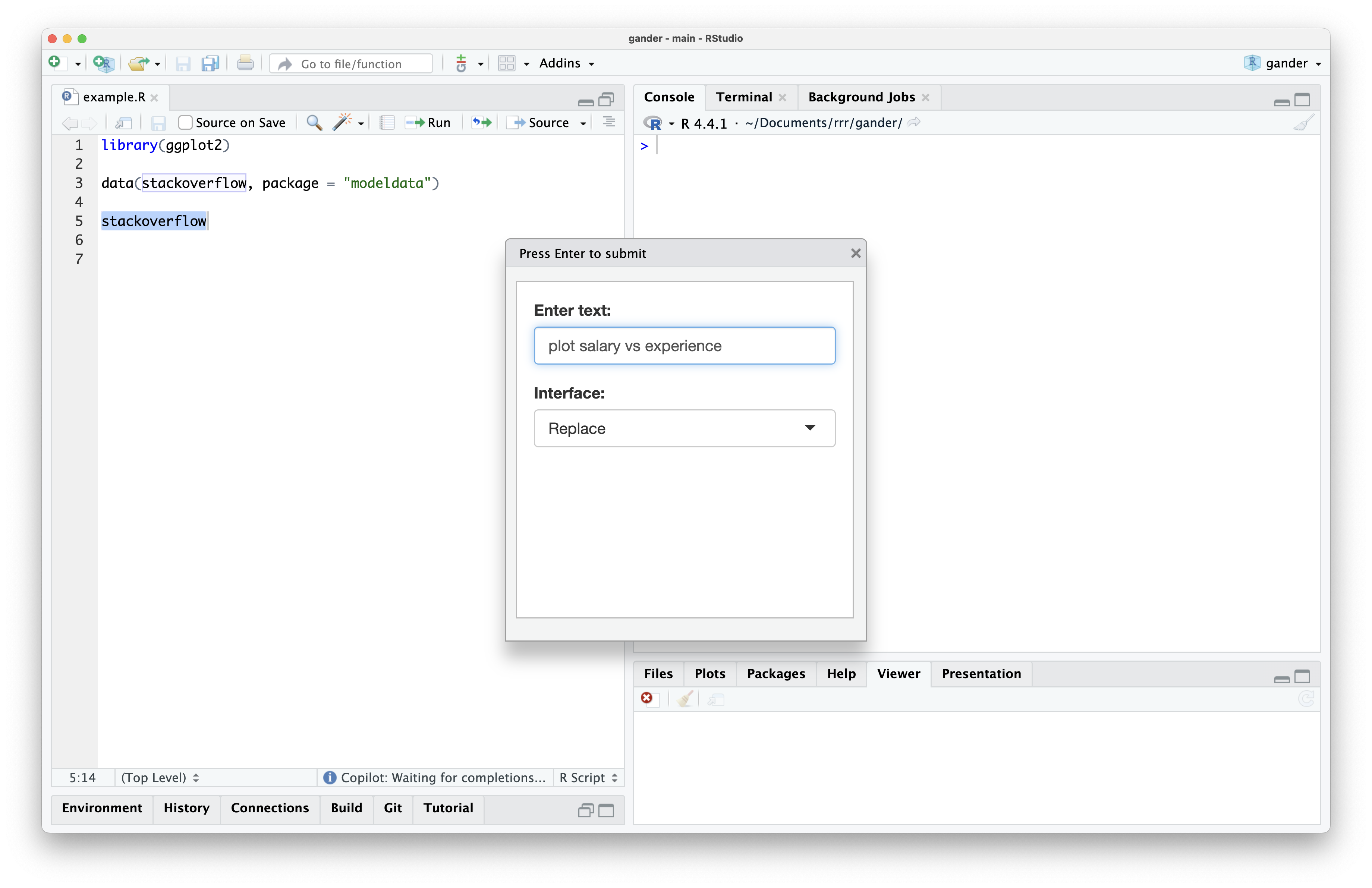1372x888 pixels.
Task: Clear all Viewer items with the broom
Action: pos(685,699)
